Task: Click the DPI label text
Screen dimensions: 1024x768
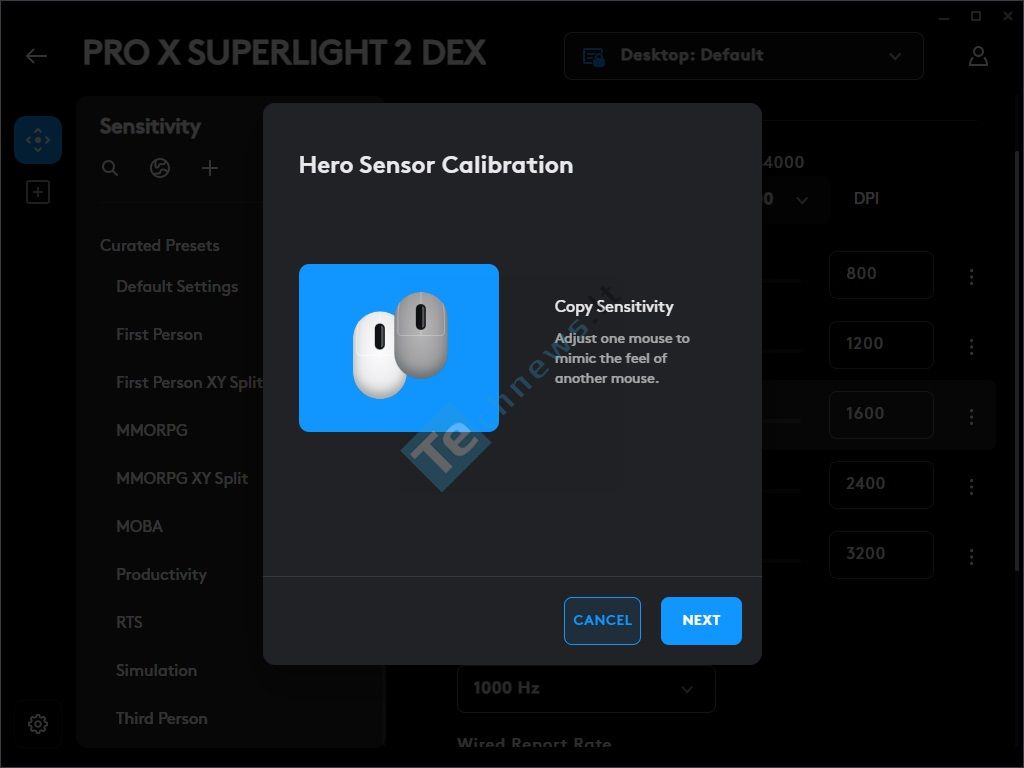Action: tap(866, 199)
